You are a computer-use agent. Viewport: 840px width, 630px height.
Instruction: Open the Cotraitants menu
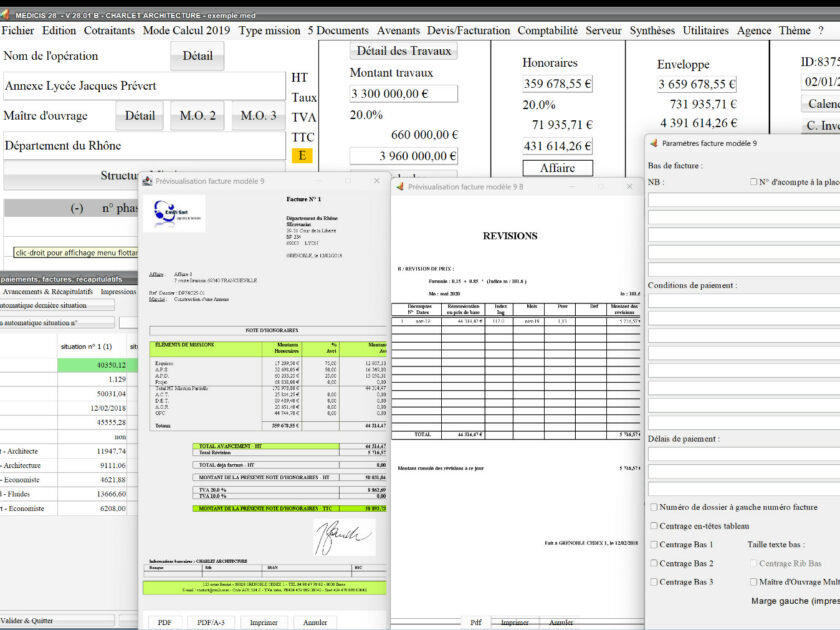(109, 31)
